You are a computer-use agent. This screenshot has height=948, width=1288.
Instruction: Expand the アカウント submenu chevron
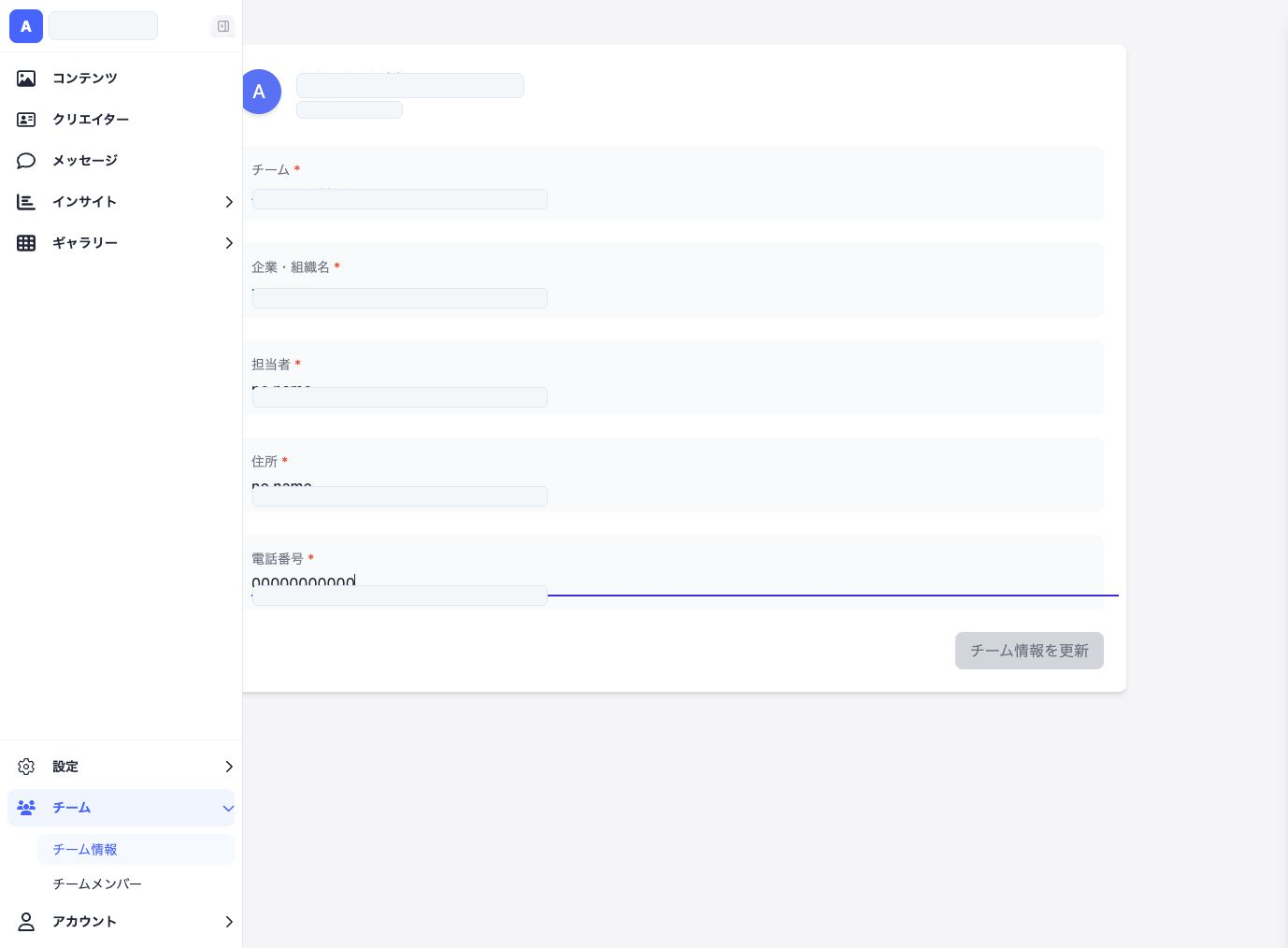(229, 922)
